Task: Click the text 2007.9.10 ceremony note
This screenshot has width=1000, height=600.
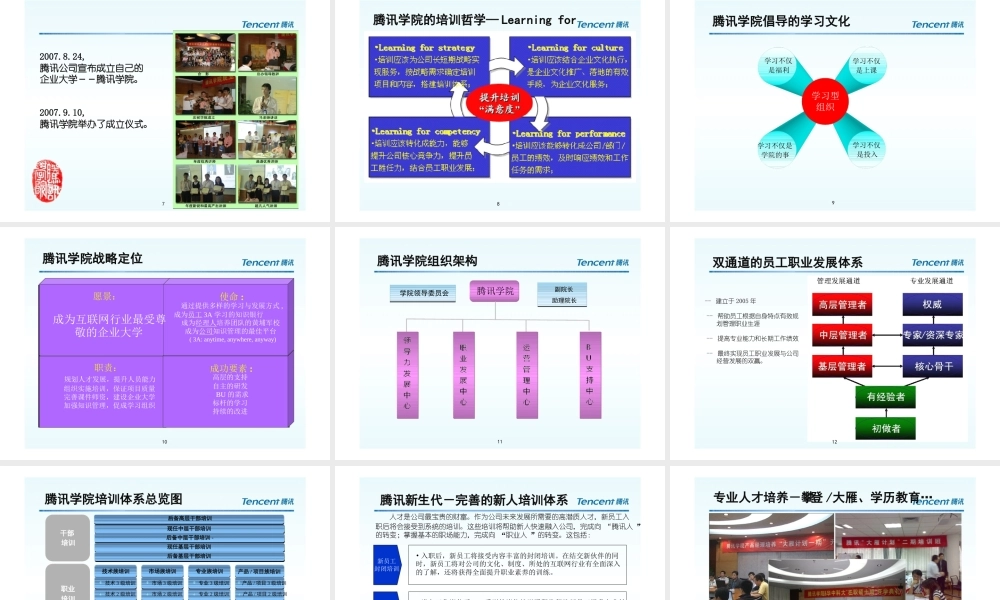Action: point(94,119)
